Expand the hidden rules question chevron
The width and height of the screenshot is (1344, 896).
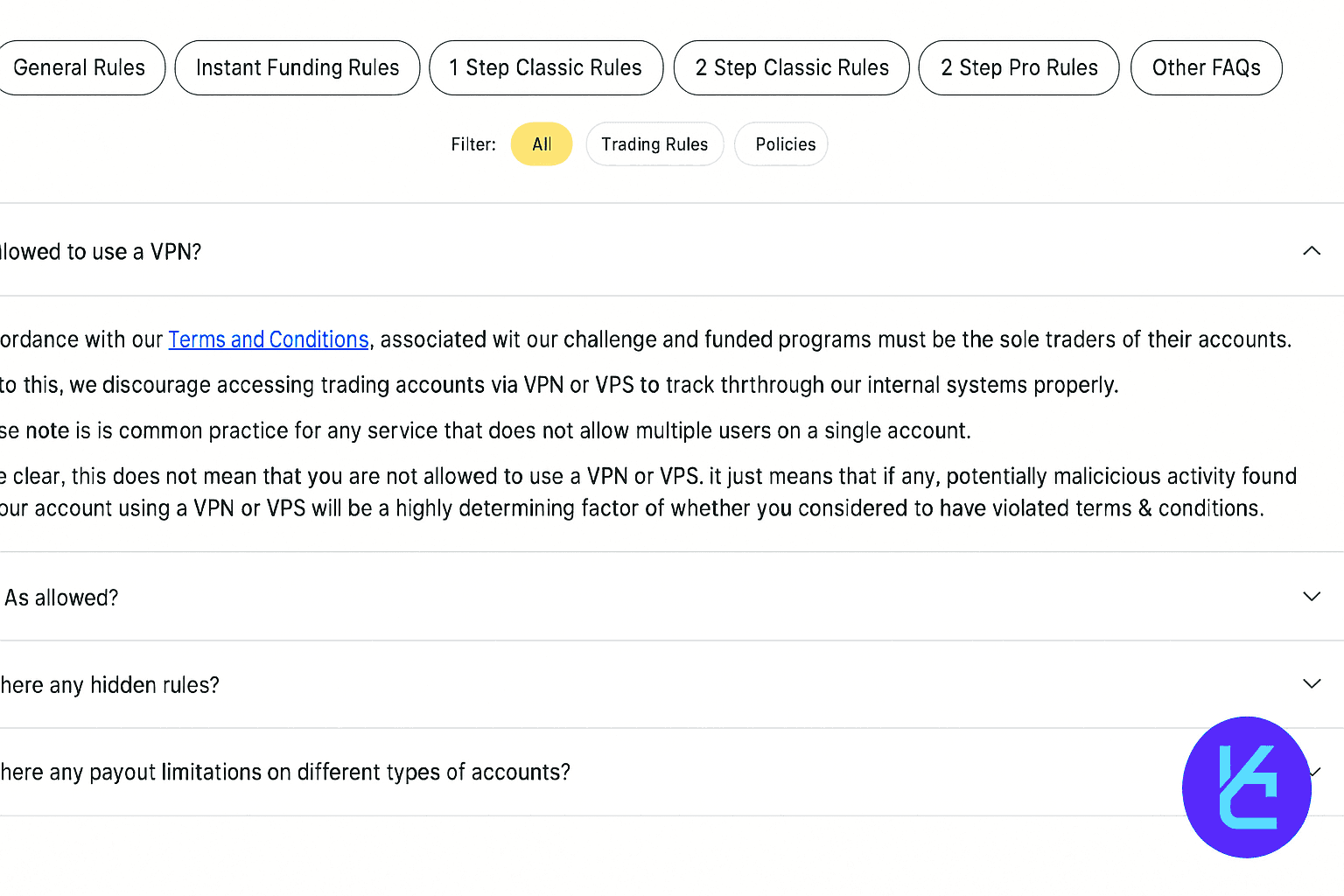click(x=1311, y=683)
